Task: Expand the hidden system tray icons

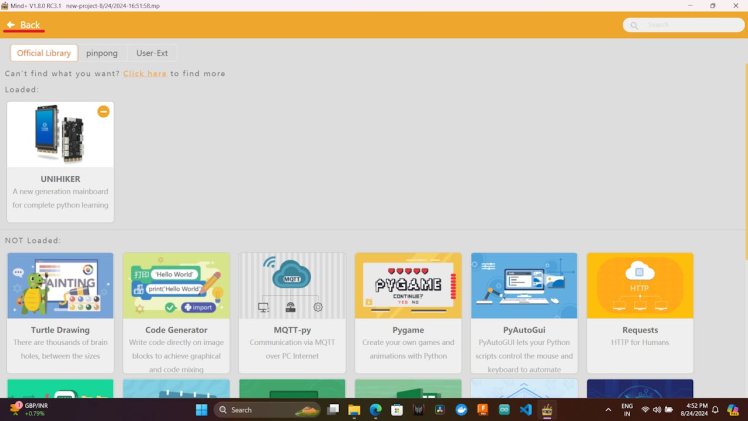Action: [608, 410]
